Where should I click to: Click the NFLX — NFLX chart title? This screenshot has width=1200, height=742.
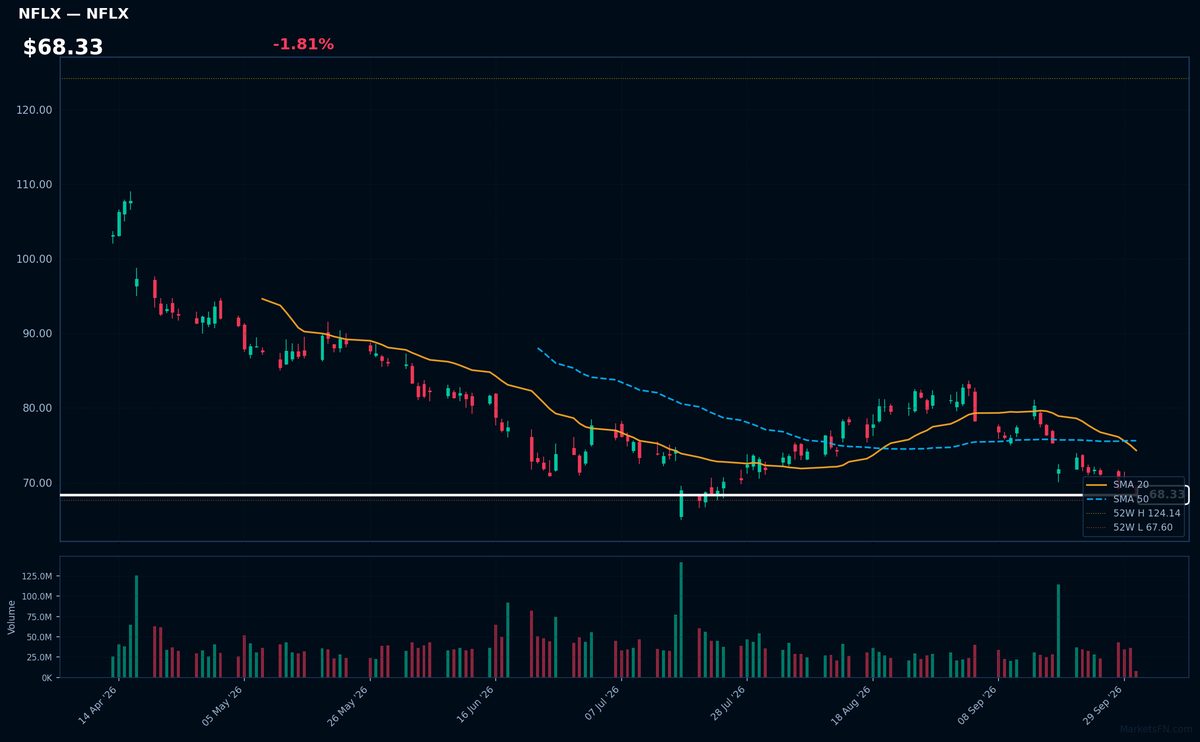click(x=73, y=14)
